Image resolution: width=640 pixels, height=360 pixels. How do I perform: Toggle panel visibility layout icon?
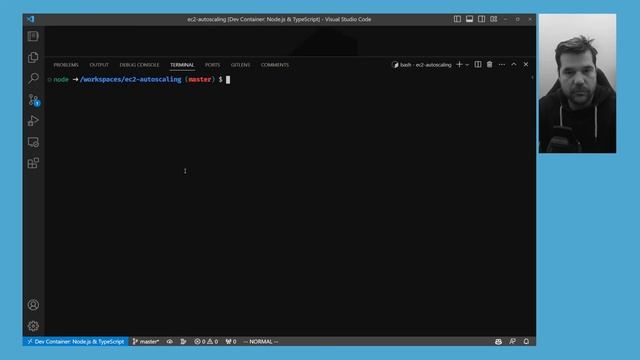(469, 19)
